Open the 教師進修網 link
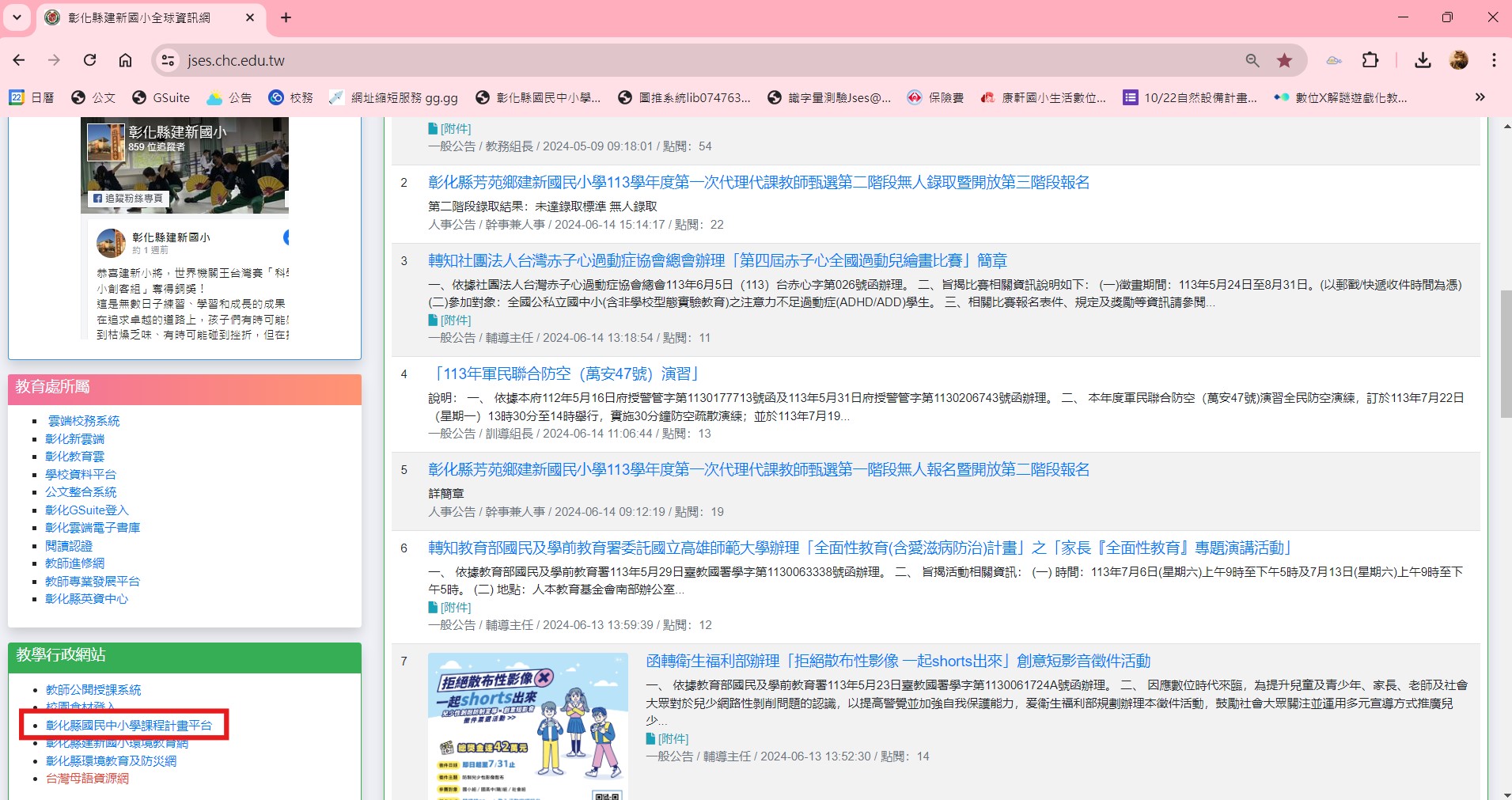 [74, 563]
